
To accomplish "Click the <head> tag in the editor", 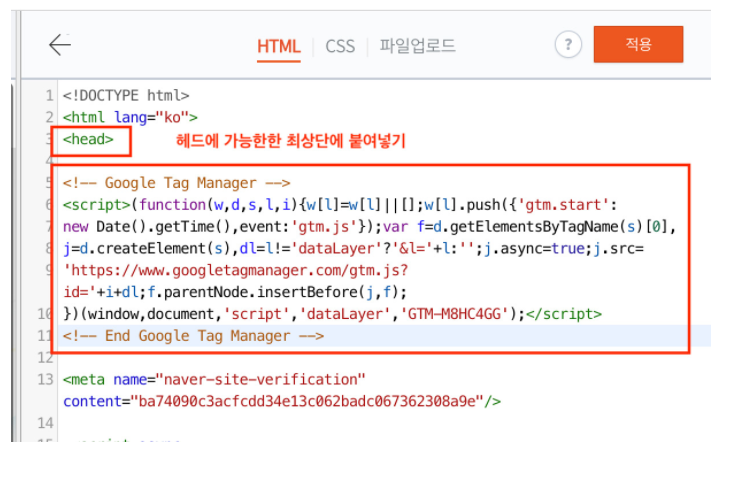I will click(x=88, y=139).
